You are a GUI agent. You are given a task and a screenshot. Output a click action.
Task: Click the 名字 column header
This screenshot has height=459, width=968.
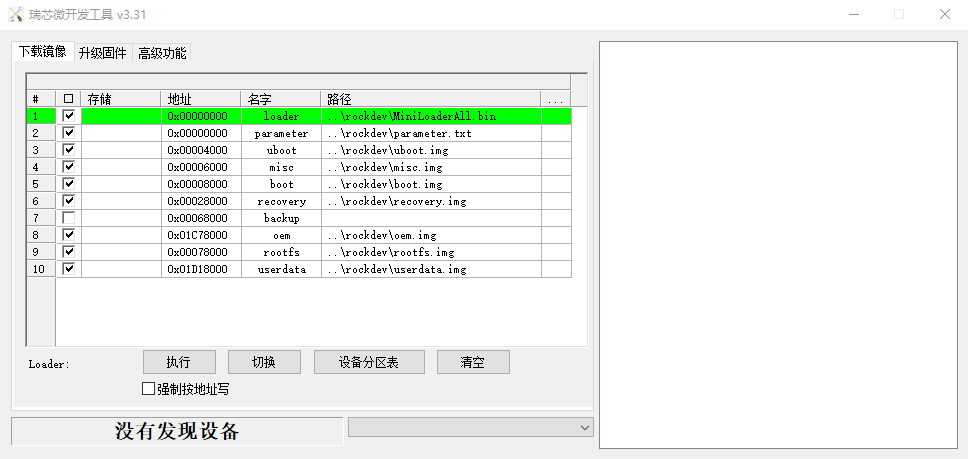[281, 99]
